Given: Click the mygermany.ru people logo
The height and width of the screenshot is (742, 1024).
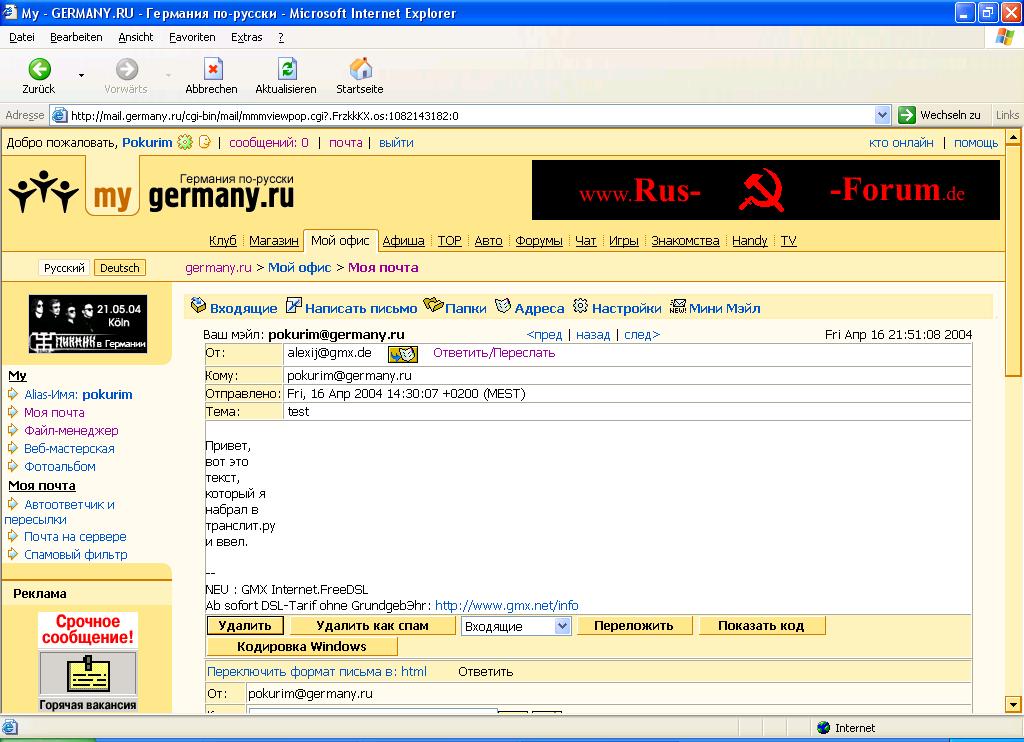Looking at the screenshot, I should pos(44,191).
